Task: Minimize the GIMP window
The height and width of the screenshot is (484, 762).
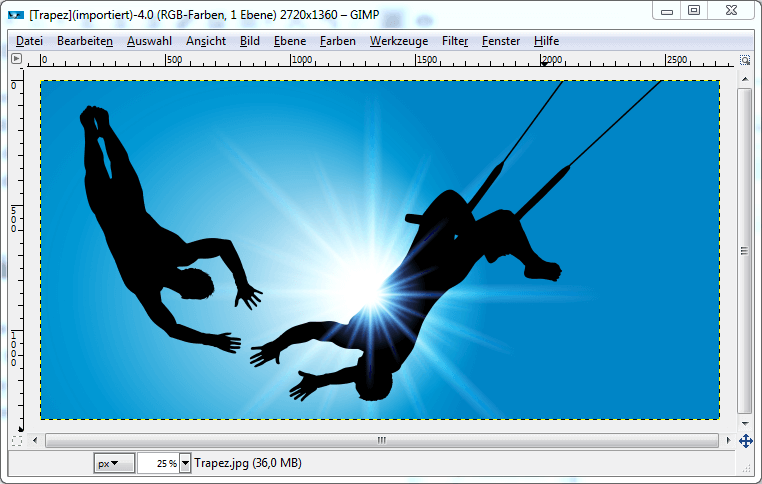Action: tap(667, 11)
